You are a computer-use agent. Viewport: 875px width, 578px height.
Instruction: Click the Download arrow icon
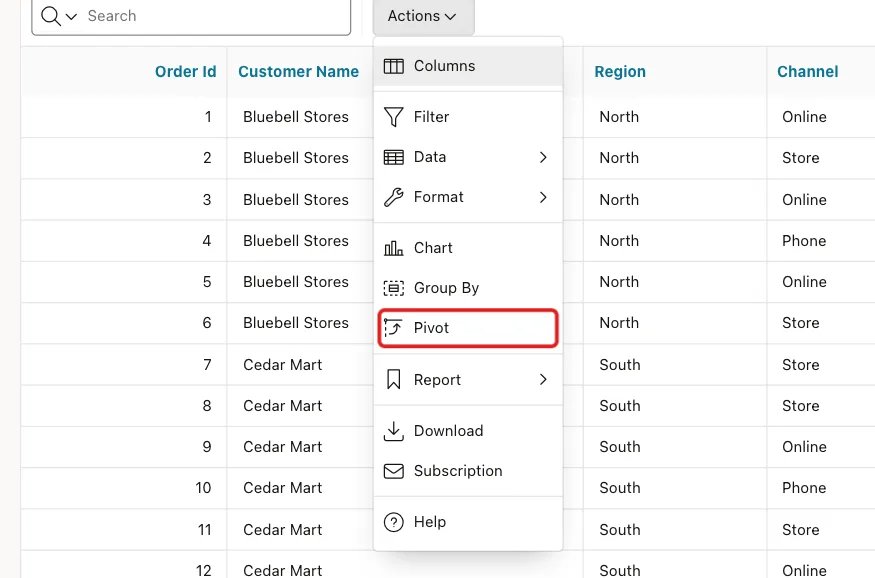[x=393, y=431]
